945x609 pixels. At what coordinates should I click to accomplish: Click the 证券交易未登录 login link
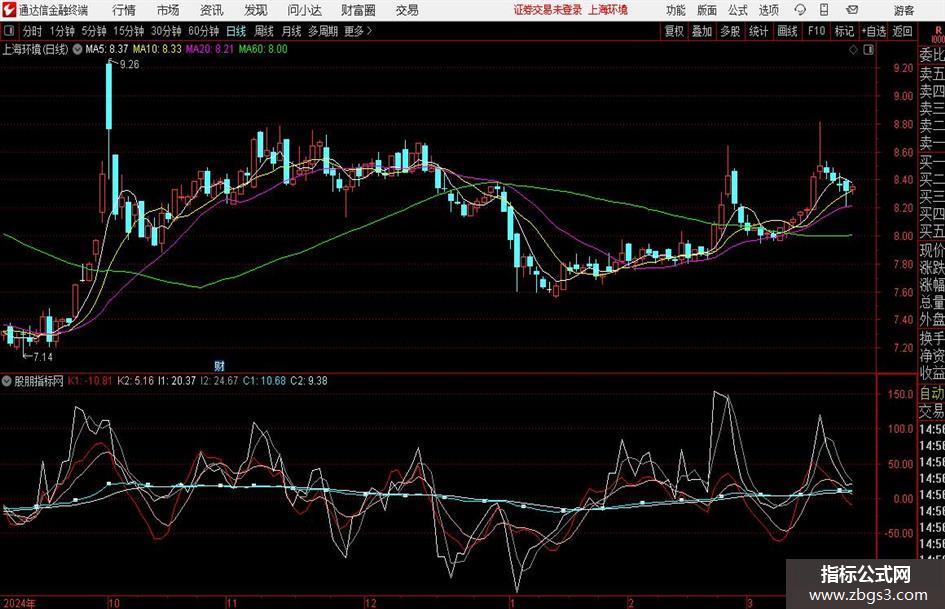tap(548, 10)
